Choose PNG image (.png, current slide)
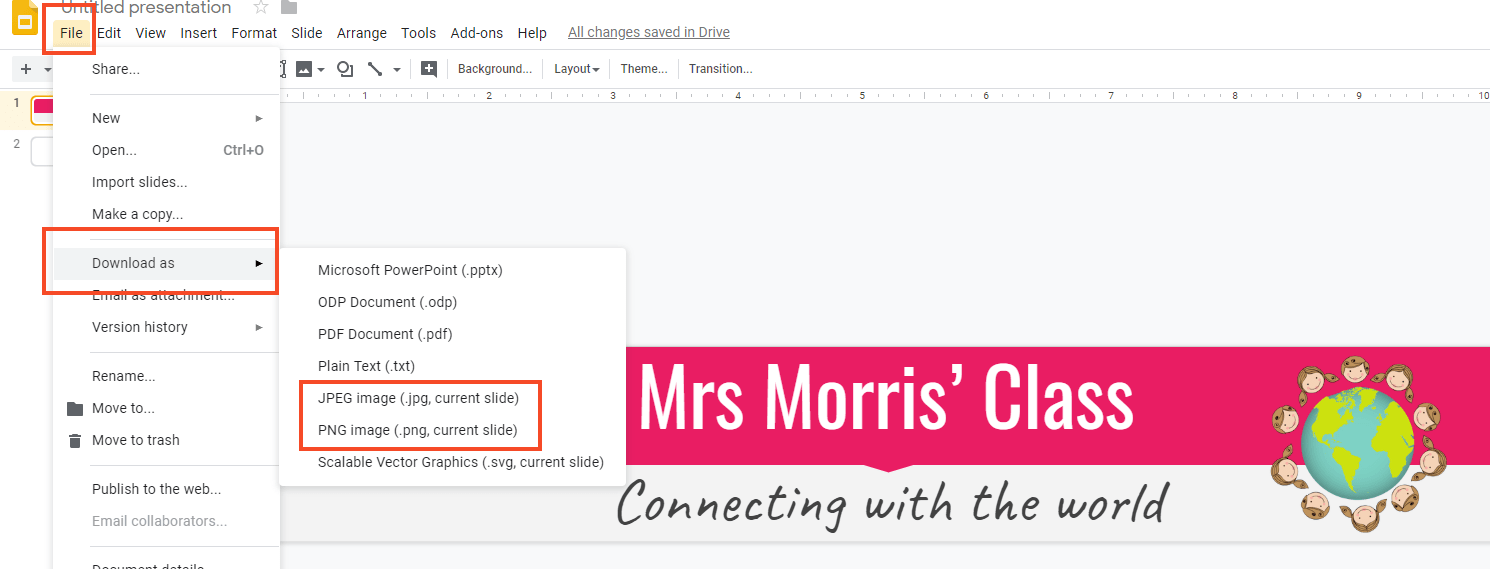This screenshot has height=569, width=1490. pyautogui.click(x=417, y=430)
